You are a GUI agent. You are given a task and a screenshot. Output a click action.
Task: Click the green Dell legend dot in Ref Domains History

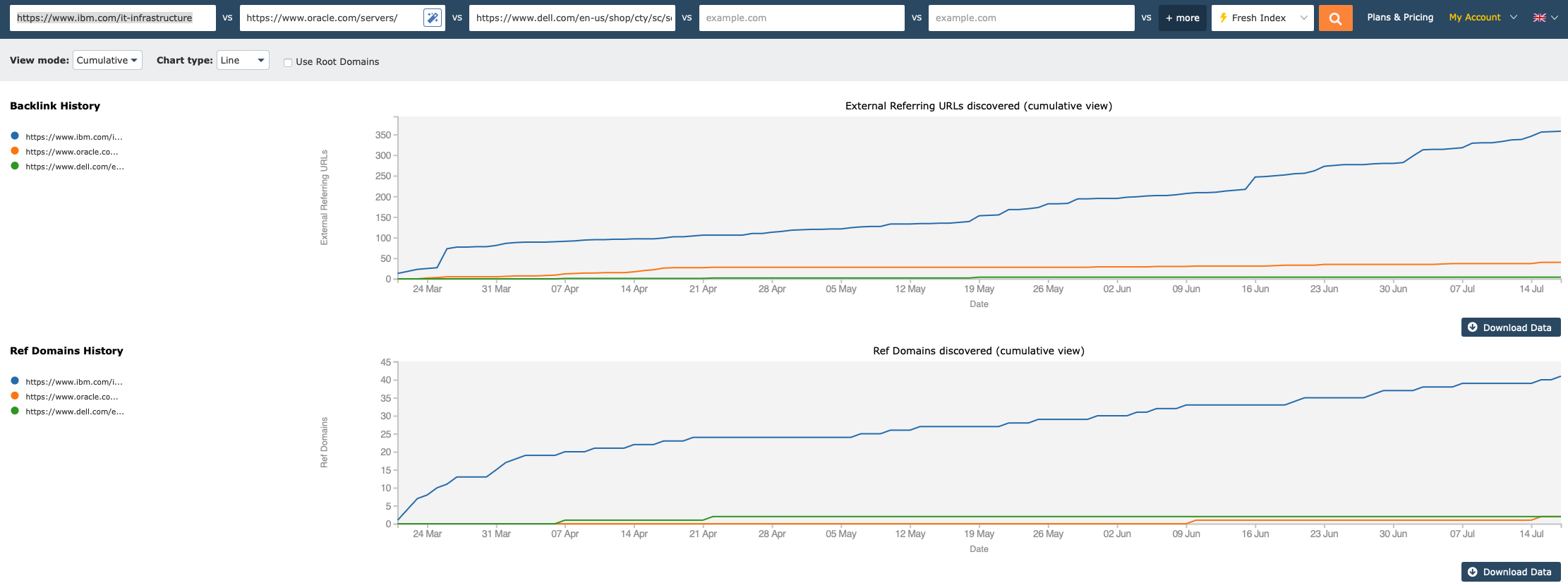coord(15,410)
